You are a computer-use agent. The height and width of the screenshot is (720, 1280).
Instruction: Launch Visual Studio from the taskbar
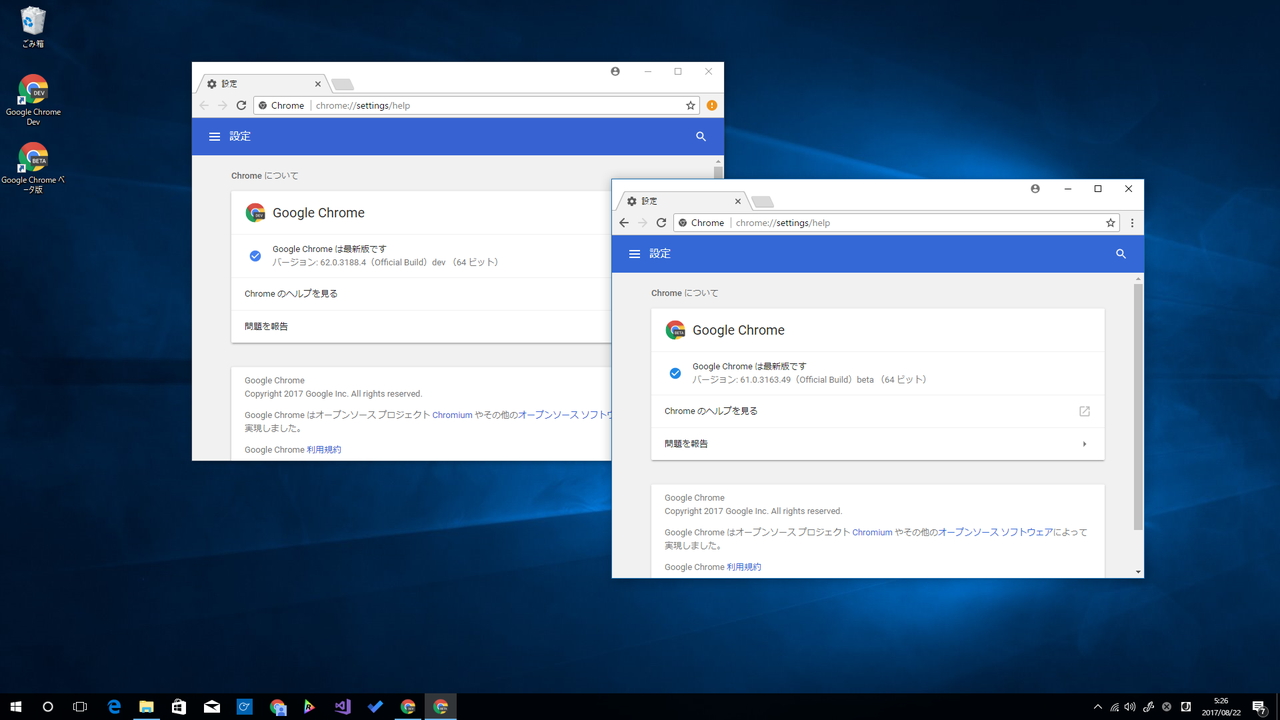click(x=342, y=706)
